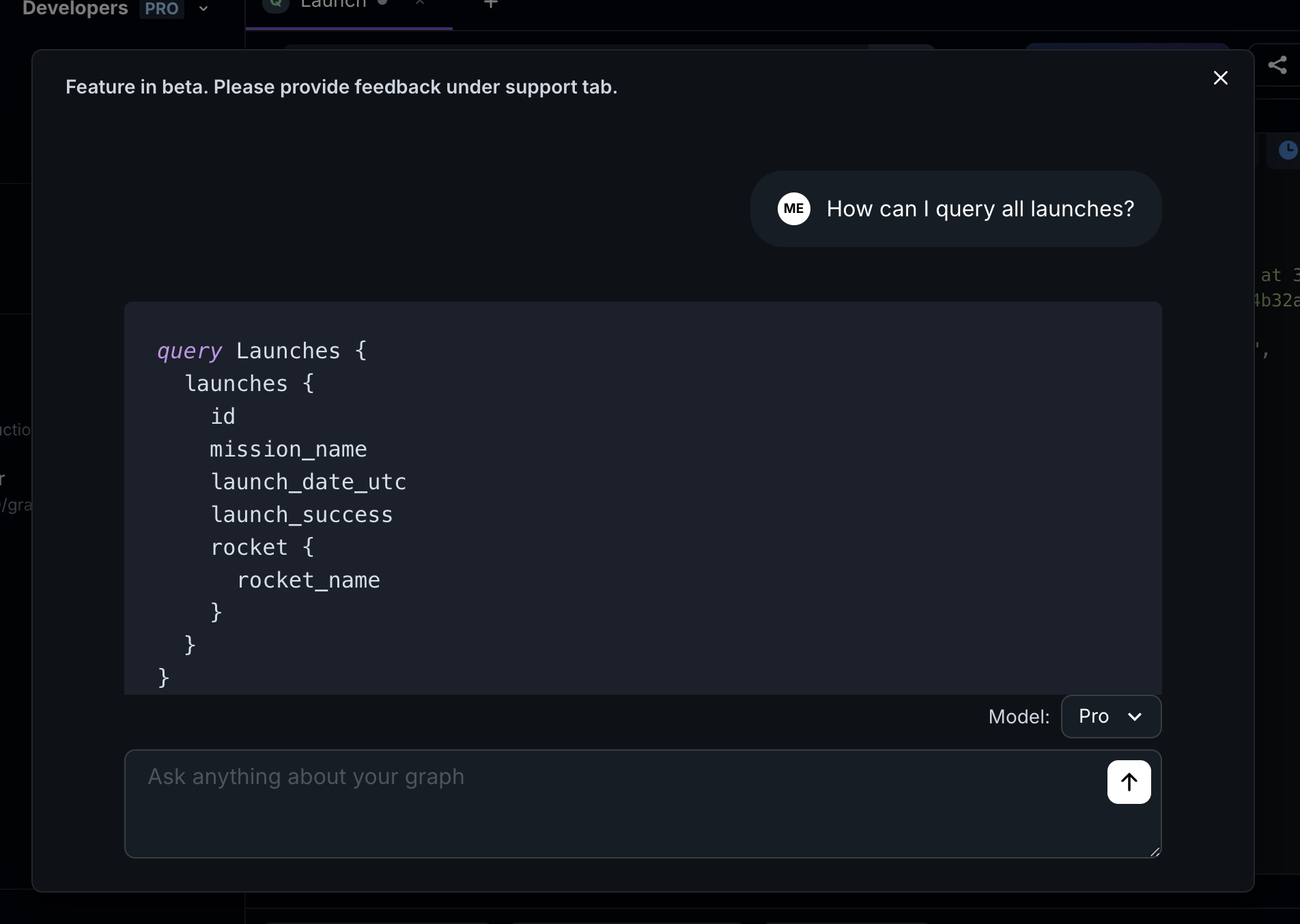Dismiss the beta assistant dialog with the X
Screen dimensions: 1300x924
point(1221,78)
